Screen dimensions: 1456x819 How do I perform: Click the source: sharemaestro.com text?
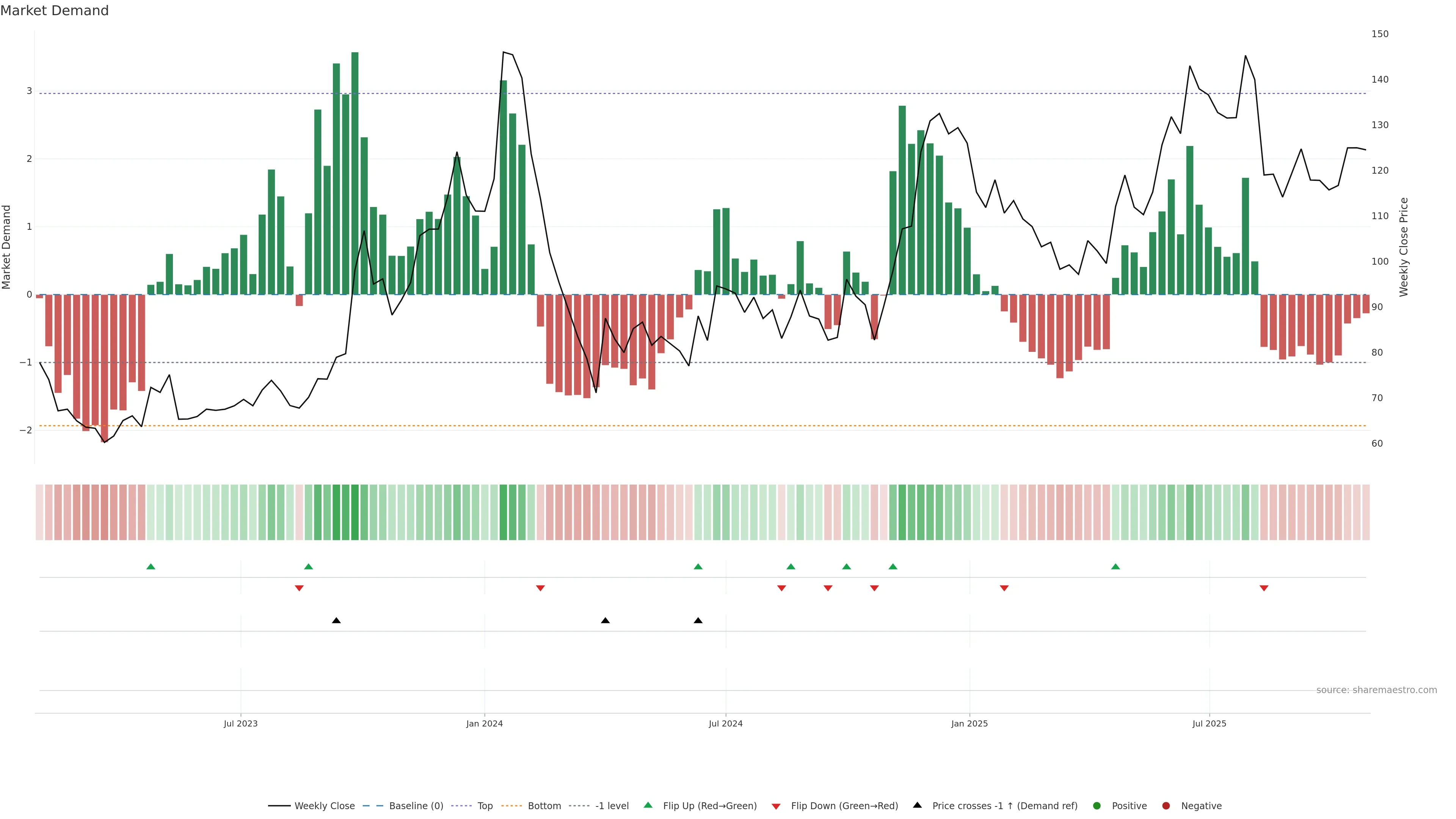point(1376,690)
